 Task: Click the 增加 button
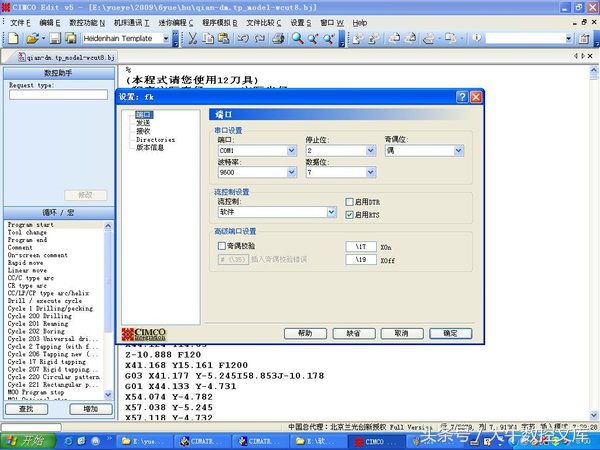click(x=91, y=409)
